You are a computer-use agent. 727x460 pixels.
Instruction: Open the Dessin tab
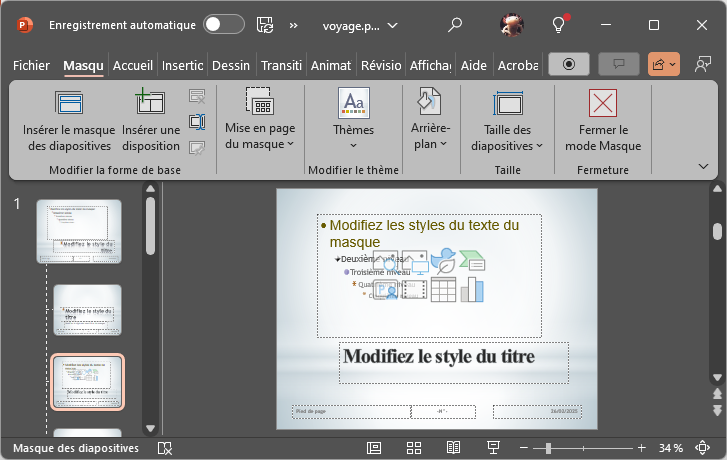click(x=231, y=65)
